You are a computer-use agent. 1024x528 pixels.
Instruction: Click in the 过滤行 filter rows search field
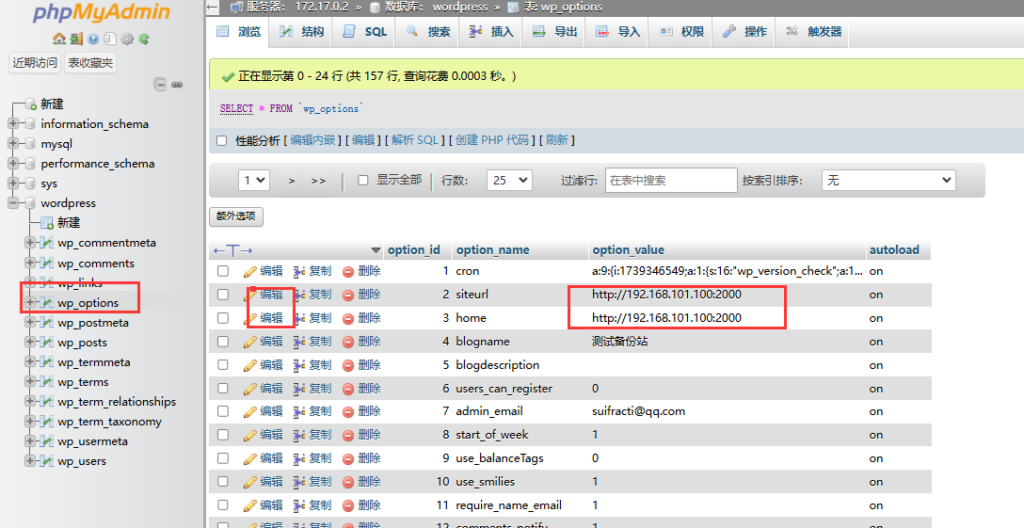click(x=671, y=180)
